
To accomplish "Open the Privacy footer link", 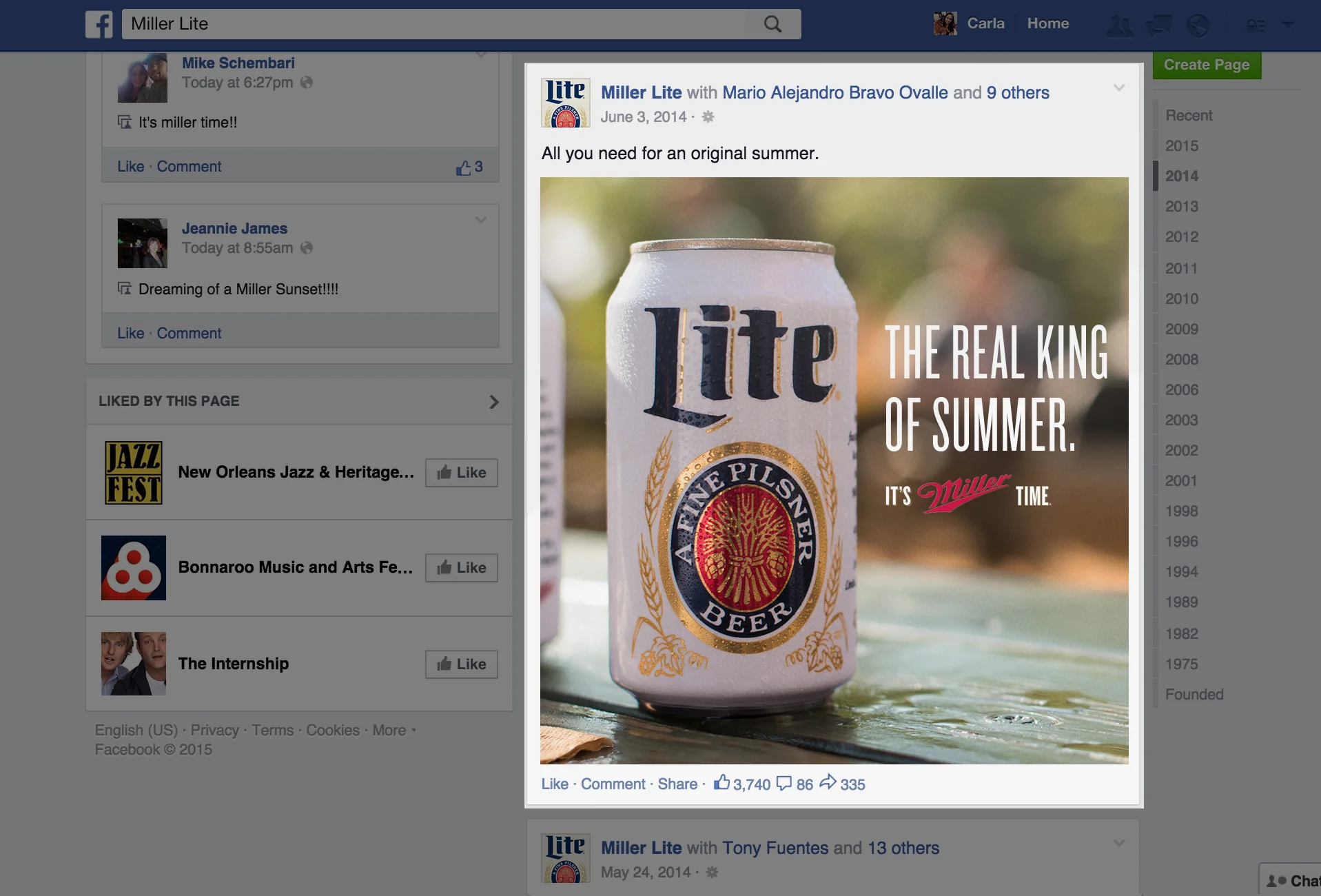I will (x=214, y=731).
